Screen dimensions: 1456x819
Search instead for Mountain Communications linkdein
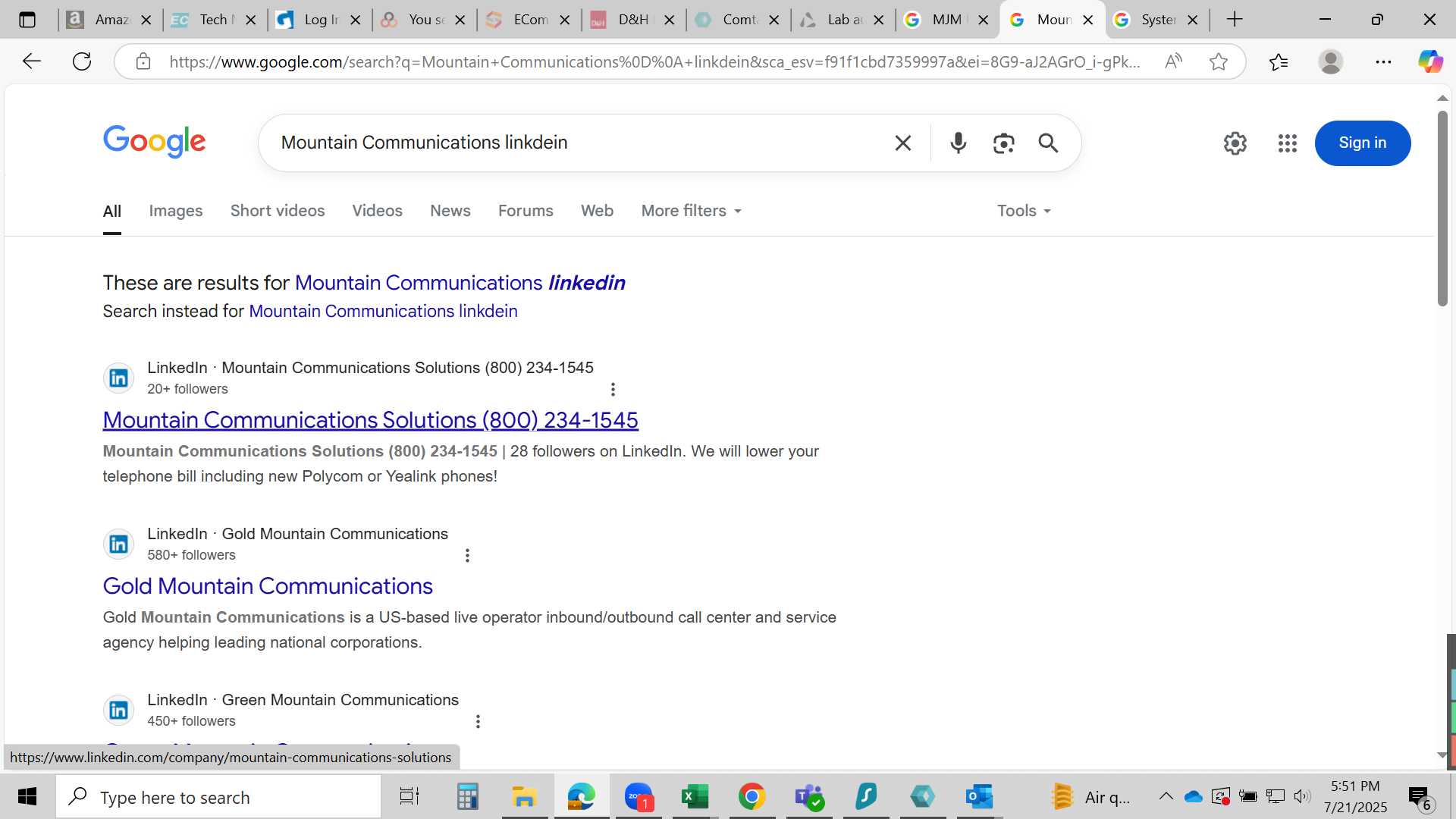pos(383,312)
